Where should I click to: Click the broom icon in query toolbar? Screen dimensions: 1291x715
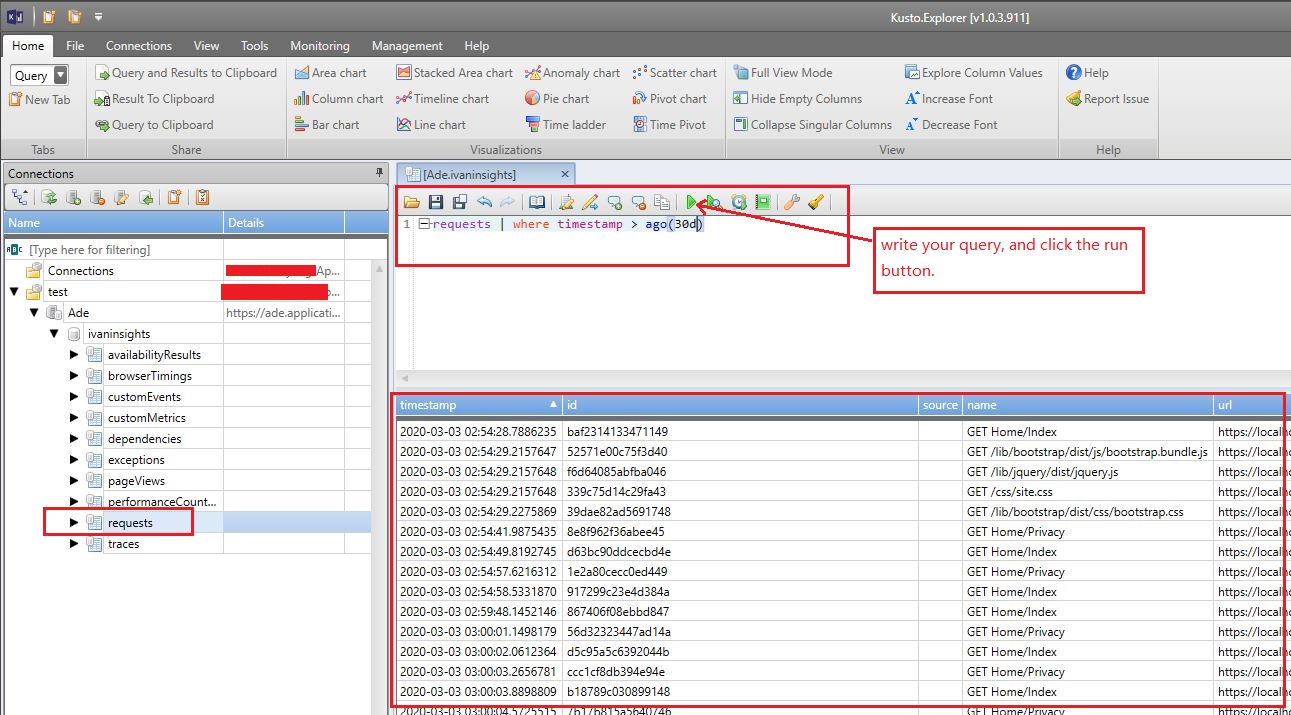[815, 202]
